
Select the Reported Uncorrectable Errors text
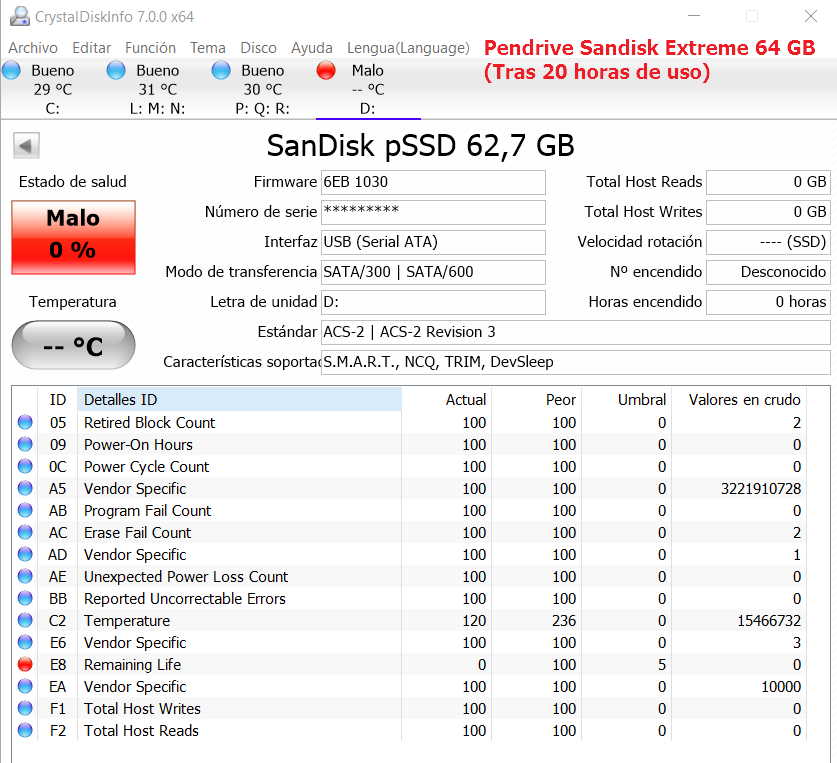click(x=185, y=599)
